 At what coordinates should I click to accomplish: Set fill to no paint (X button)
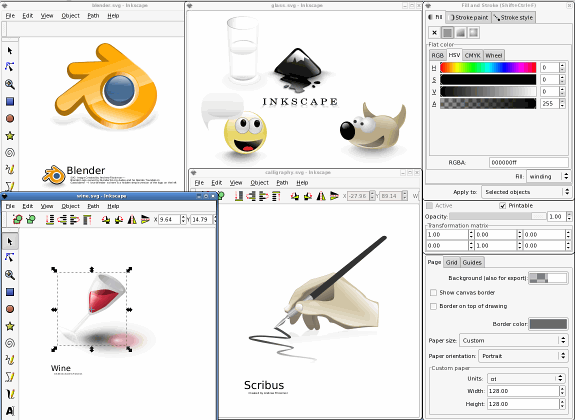coord(435,33)
